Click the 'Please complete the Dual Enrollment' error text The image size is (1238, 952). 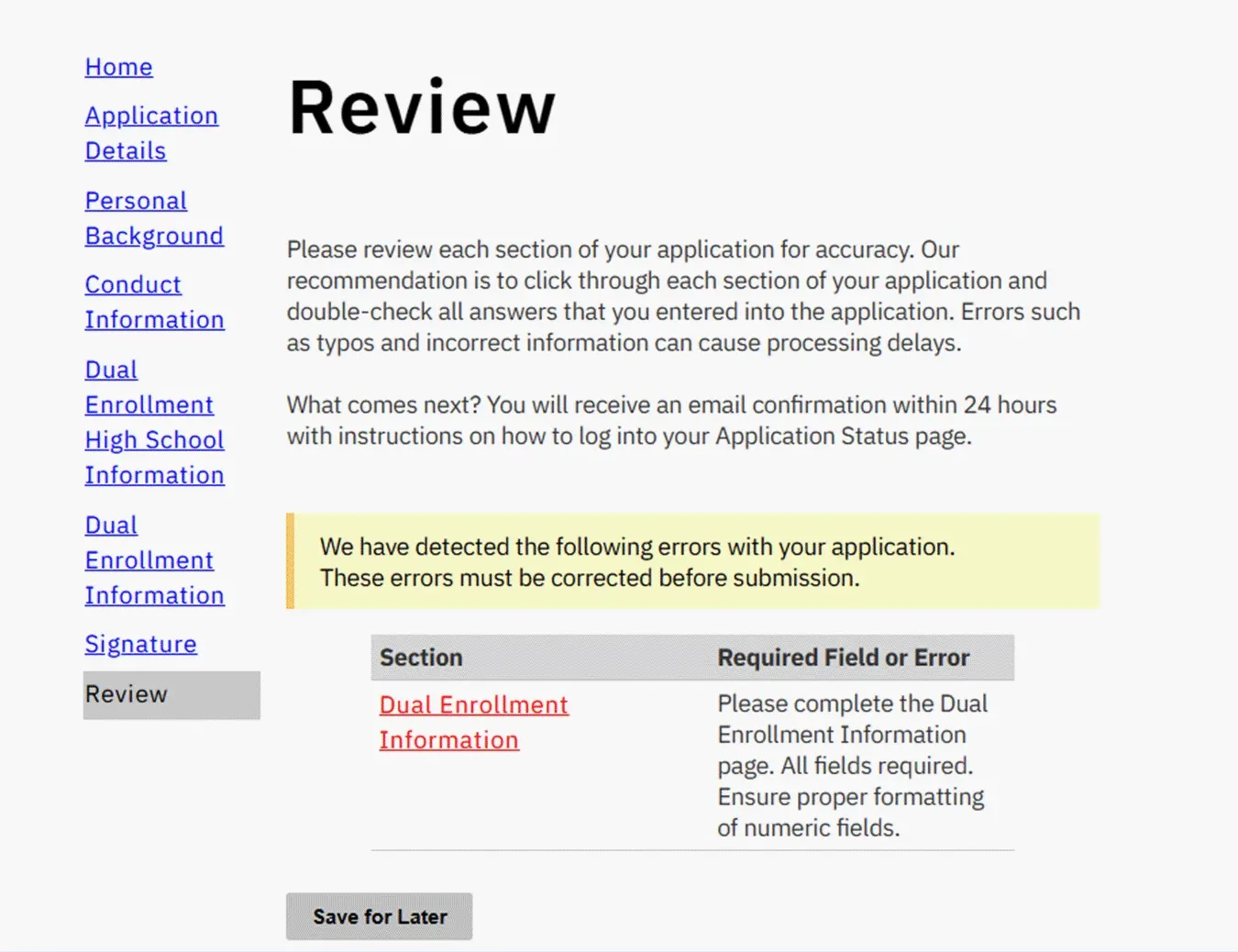(852, 765)
